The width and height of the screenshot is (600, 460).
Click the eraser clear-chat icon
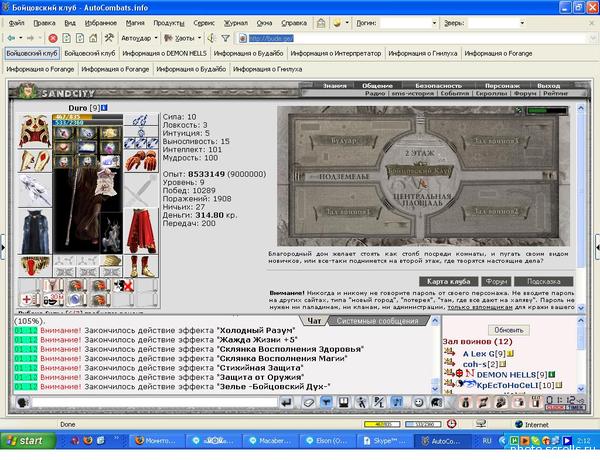pos(308,402)
